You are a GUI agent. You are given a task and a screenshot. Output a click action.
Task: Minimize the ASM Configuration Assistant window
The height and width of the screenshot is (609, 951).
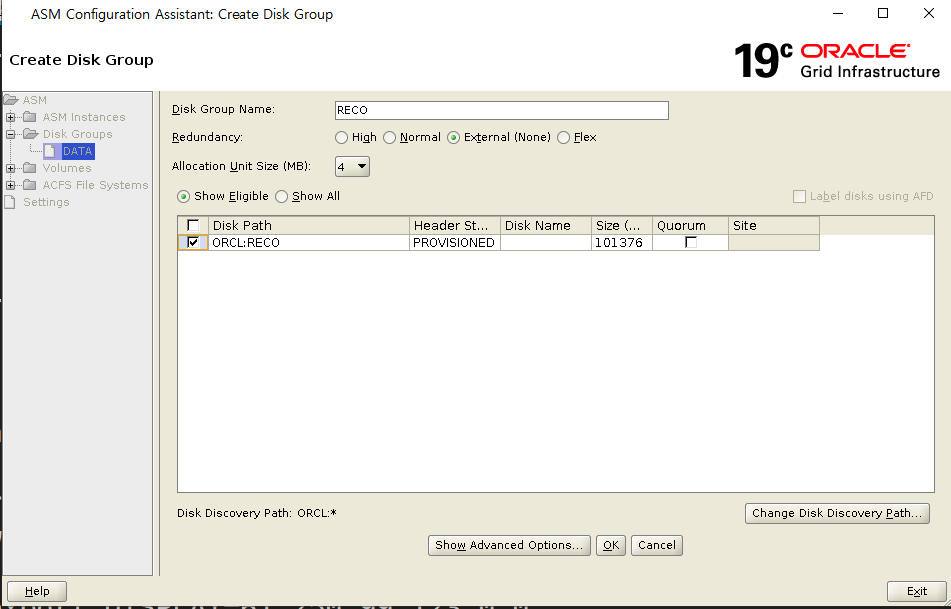[838, 13]
